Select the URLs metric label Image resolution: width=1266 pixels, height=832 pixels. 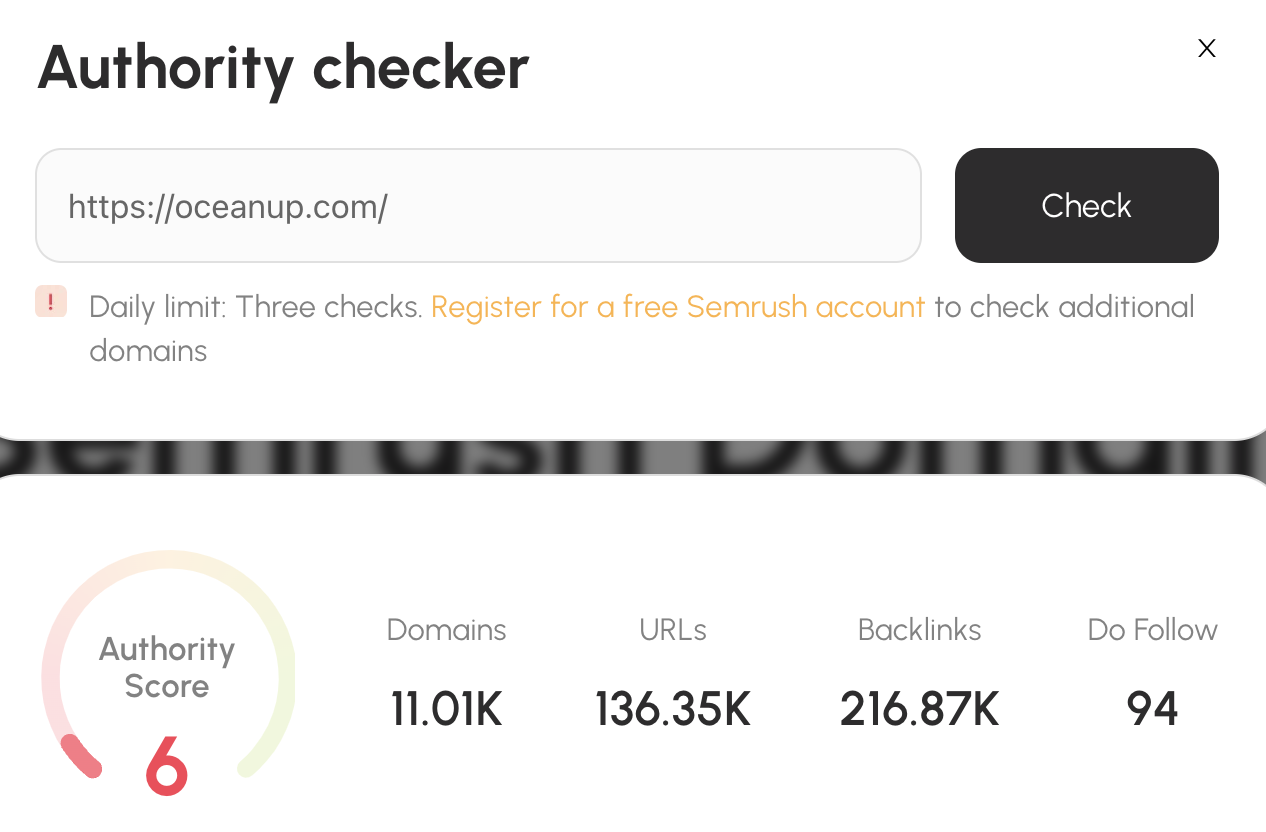coord(673,630)
